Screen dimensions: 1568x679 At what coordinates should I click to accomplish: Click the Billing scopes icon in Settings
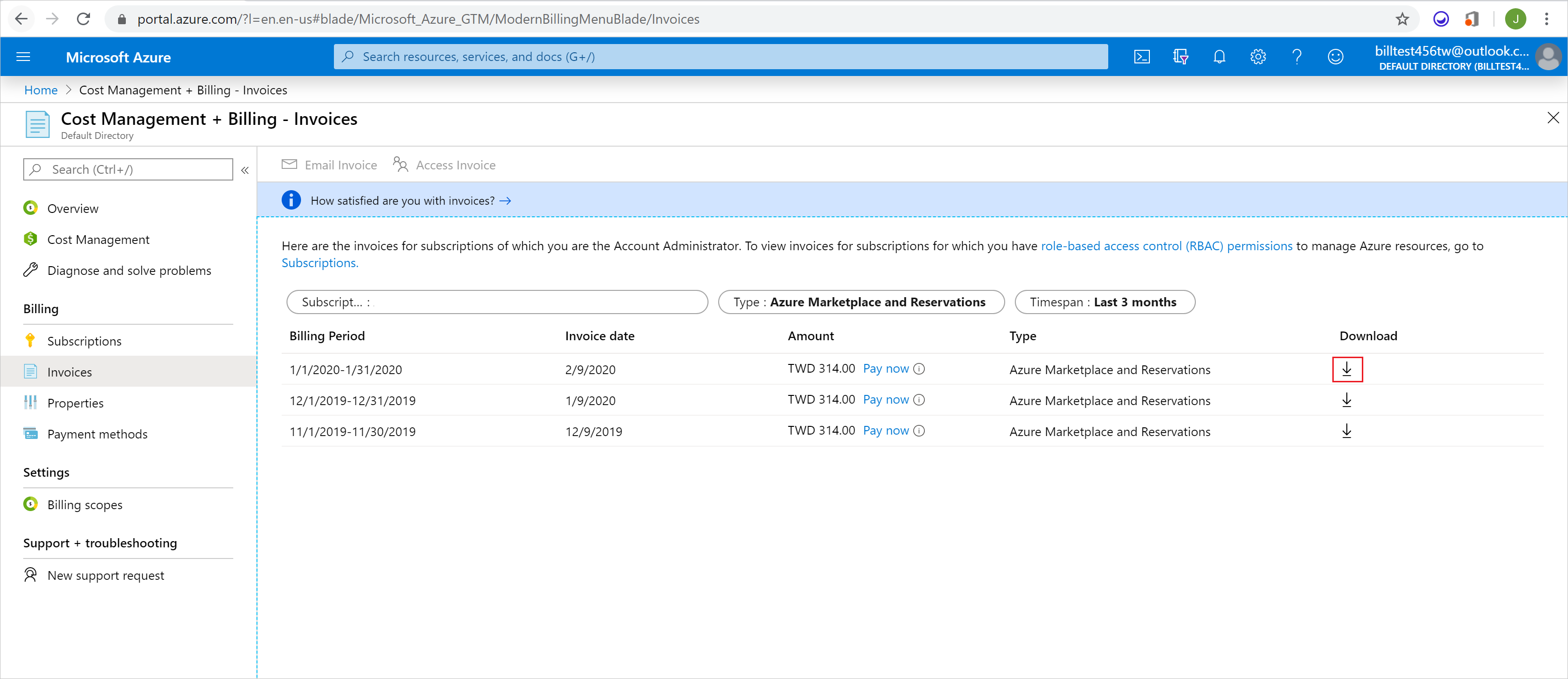coord(30,503)
